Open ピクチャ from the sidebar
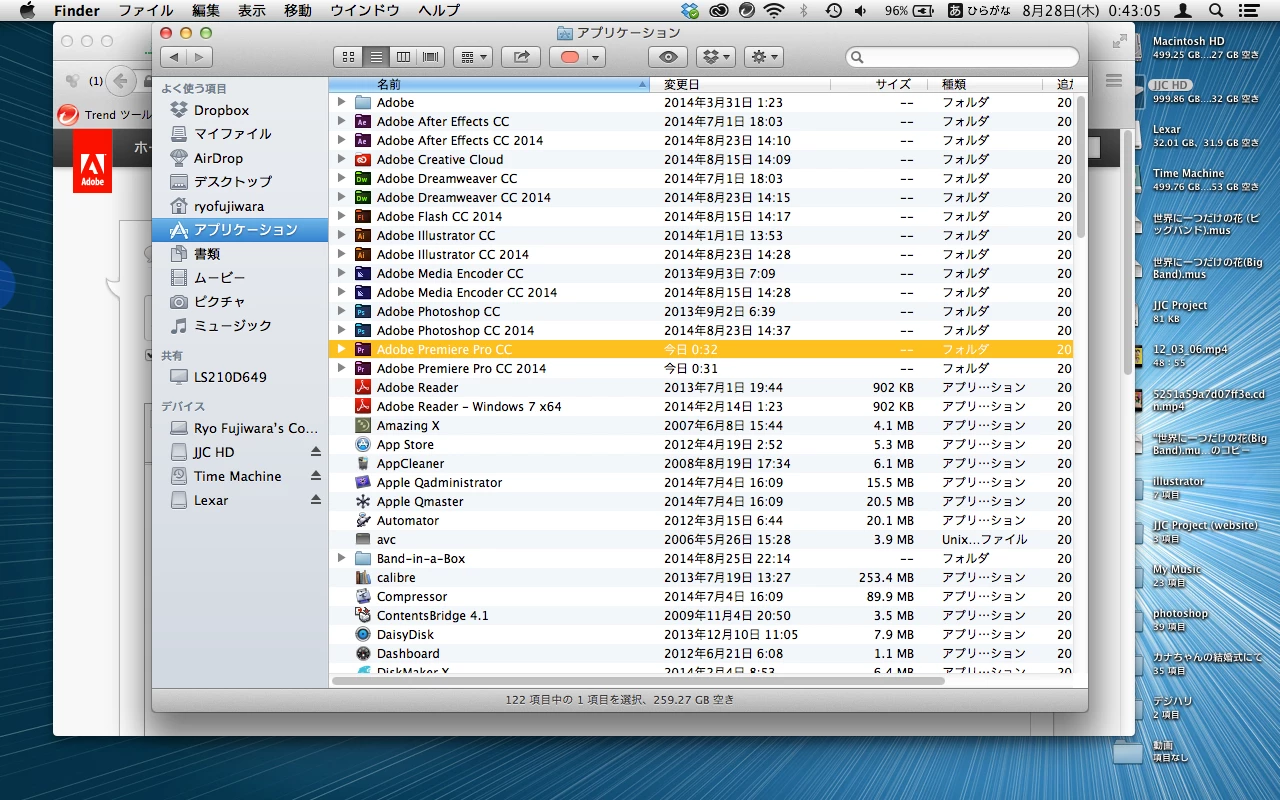This screenshot has height=800, width=1280. pos(219,302)
